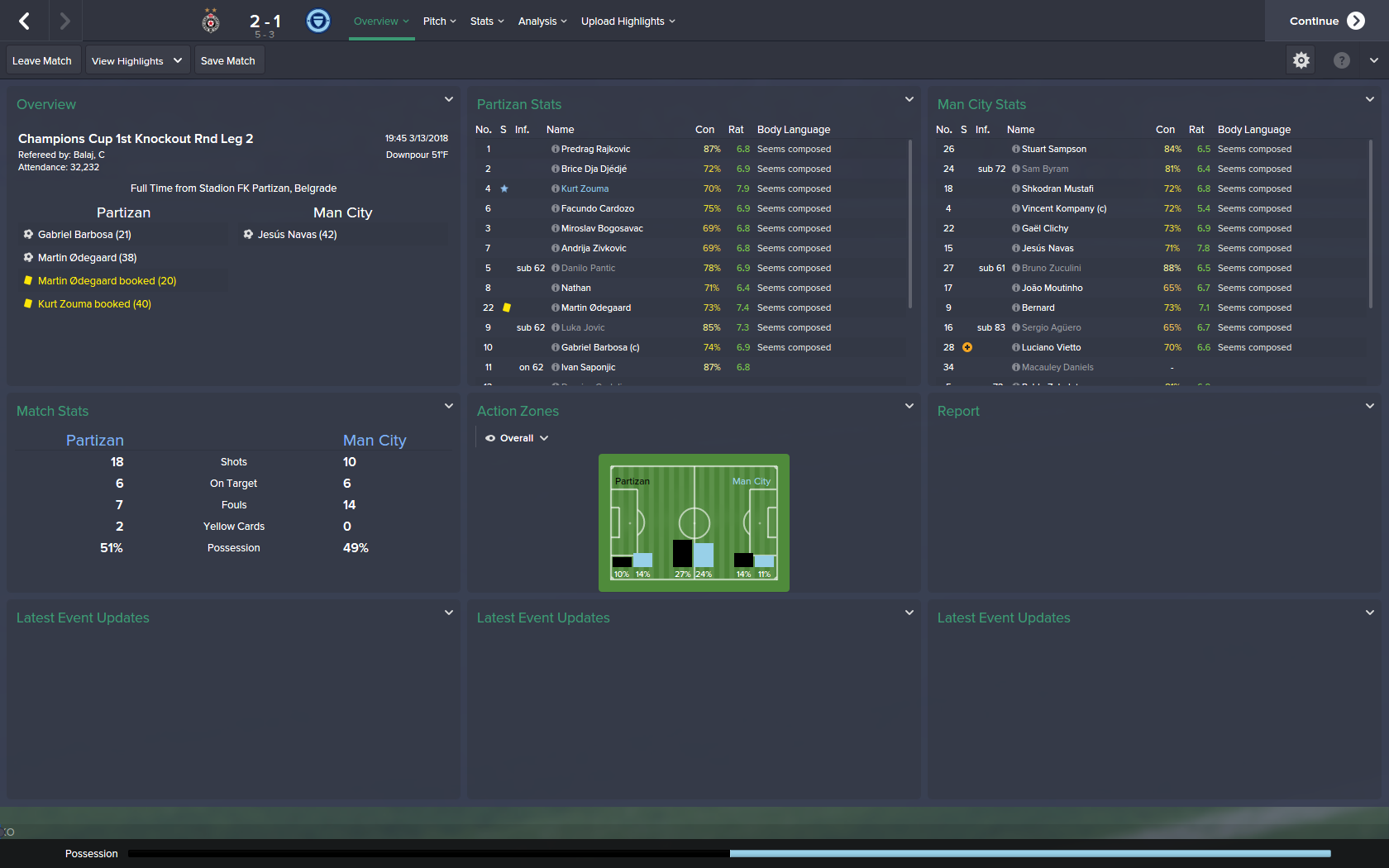Expand Action Zones panel chevron
Screen dimensions: 1389x868
[909, 406]
